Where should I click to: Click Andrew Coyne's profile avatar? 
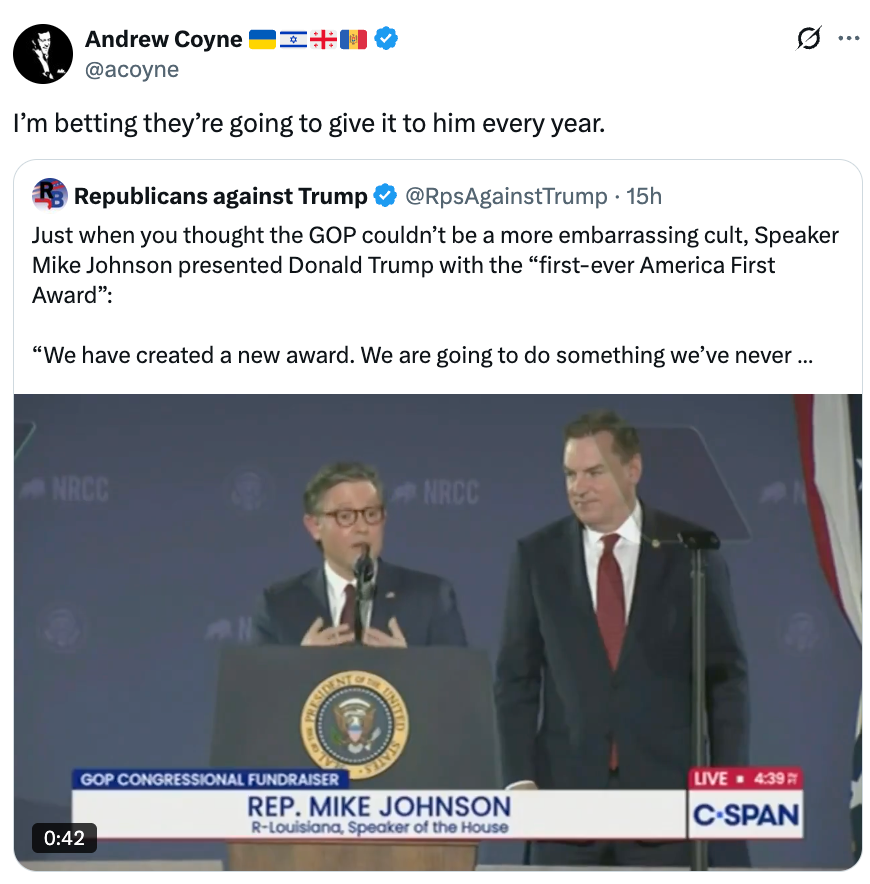coord(43,53)
